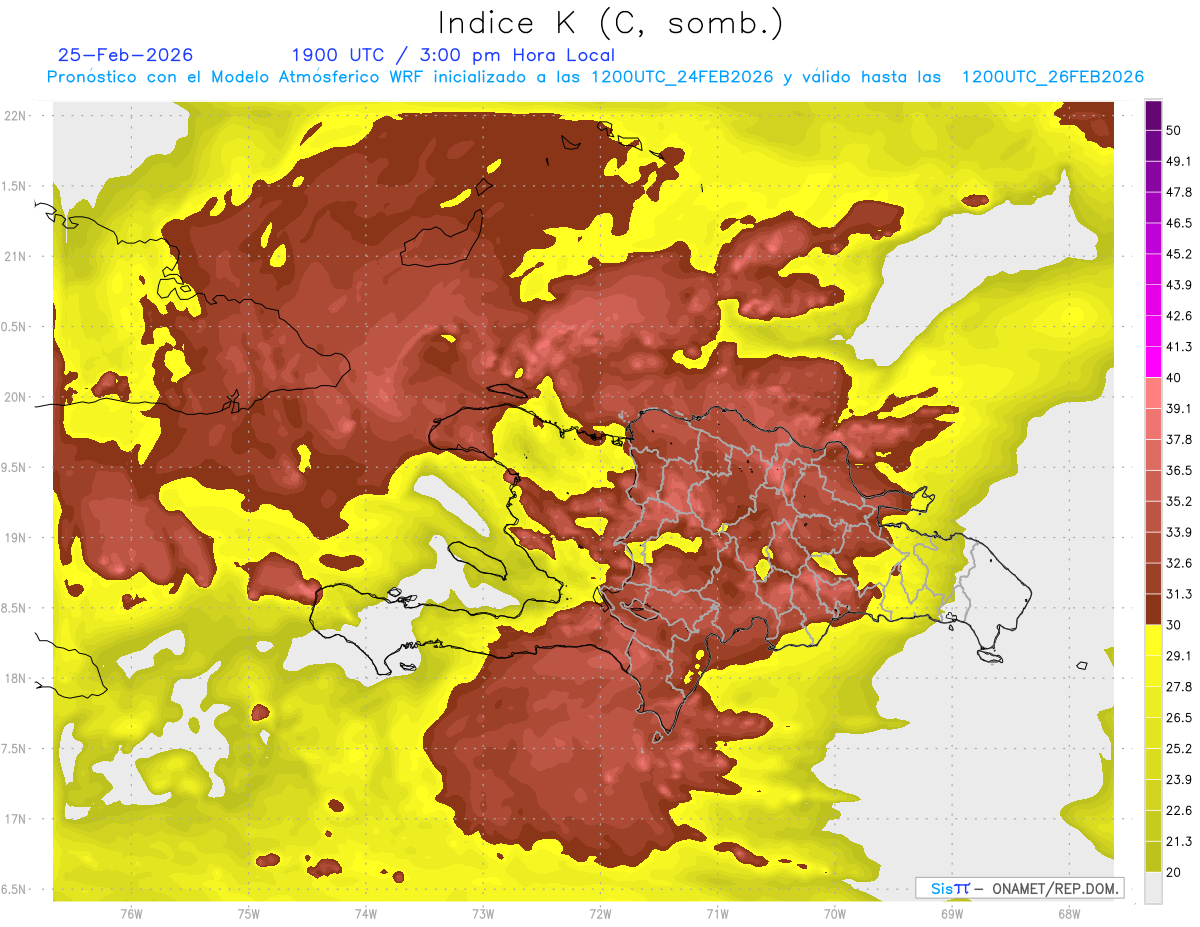Click the colorbar value "35.2"

pyautogui.click(x=1179, y=501)
